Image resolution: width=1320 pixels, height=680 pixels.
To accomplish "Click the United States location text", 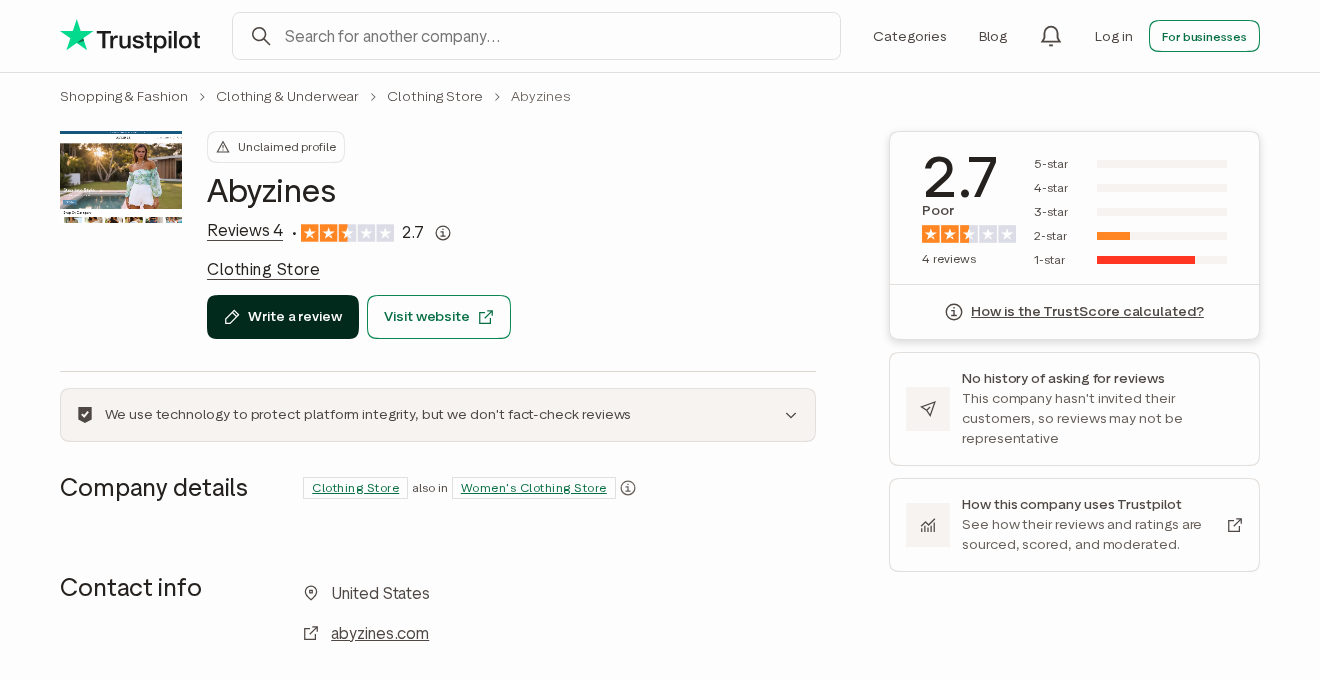I will click(380, 593).
